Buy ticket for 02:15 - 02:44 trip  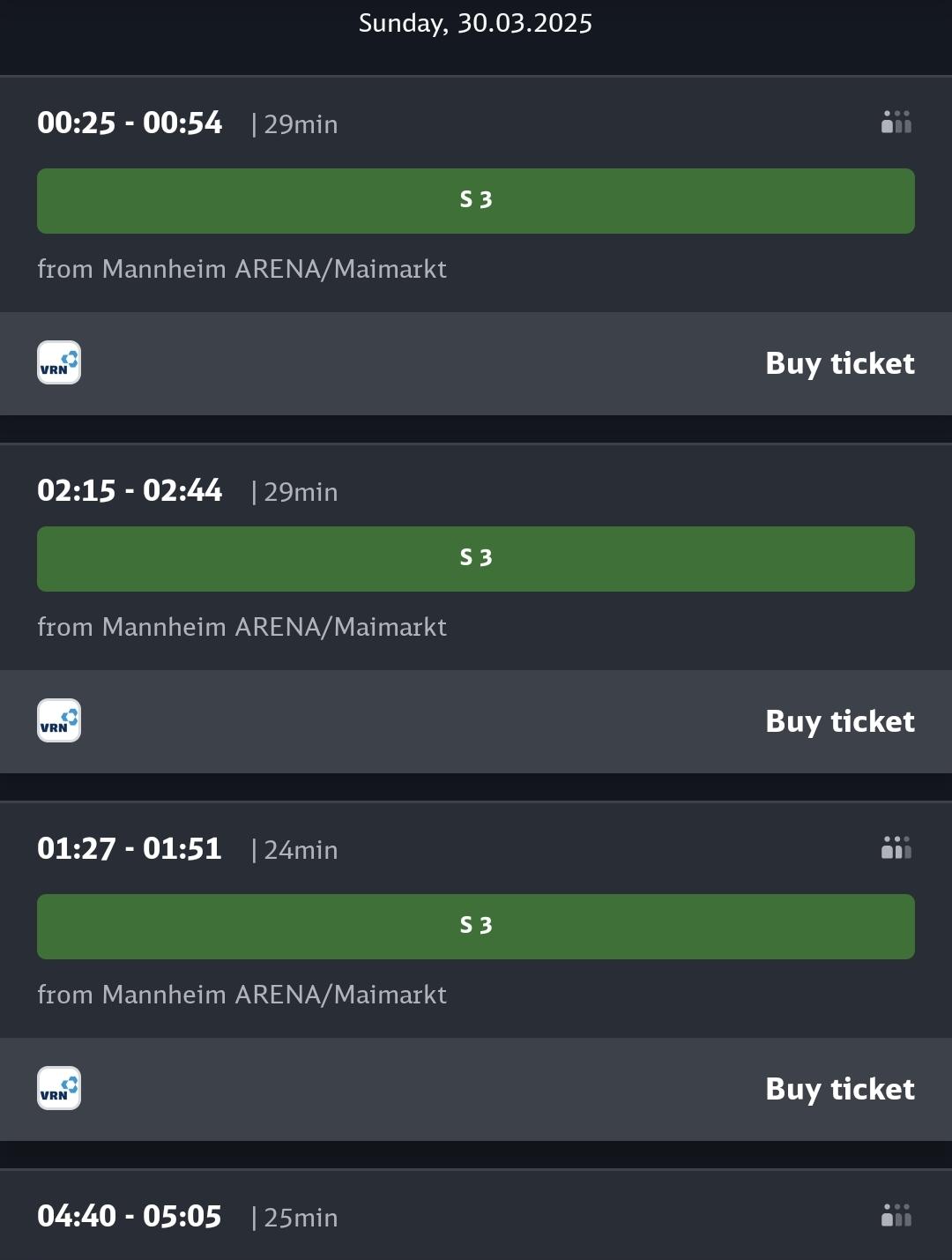click(840, 721)
